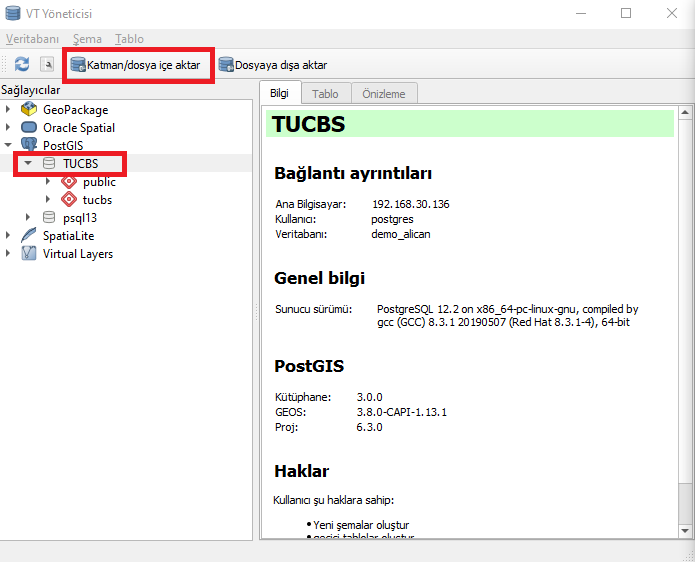Viewport: 695px width, 562px height.
Task: Select the GeoPackage tree item
Action: 75,109
